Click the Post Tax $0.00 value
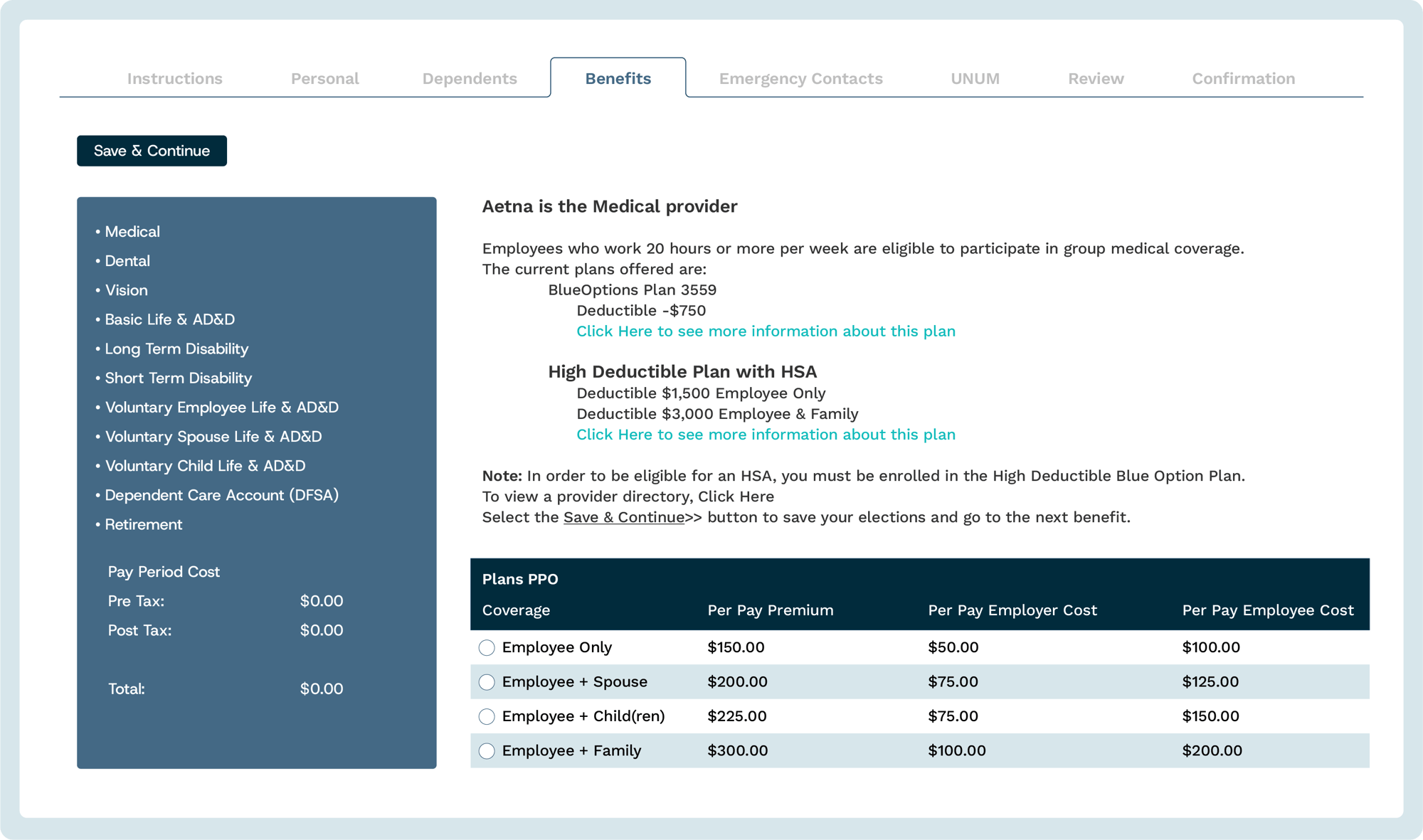 coord(322,630)
